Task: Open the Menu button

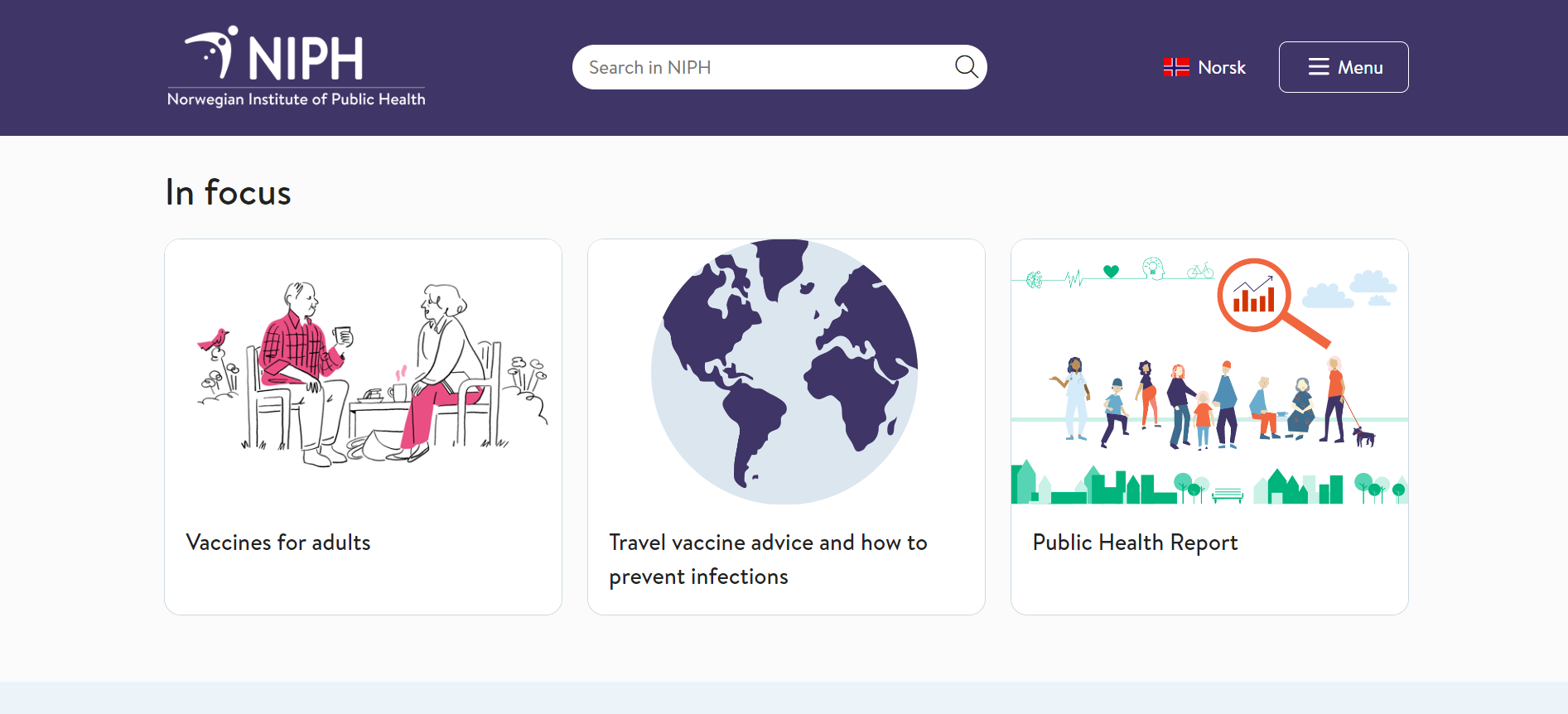Action: click(1343, 67)
